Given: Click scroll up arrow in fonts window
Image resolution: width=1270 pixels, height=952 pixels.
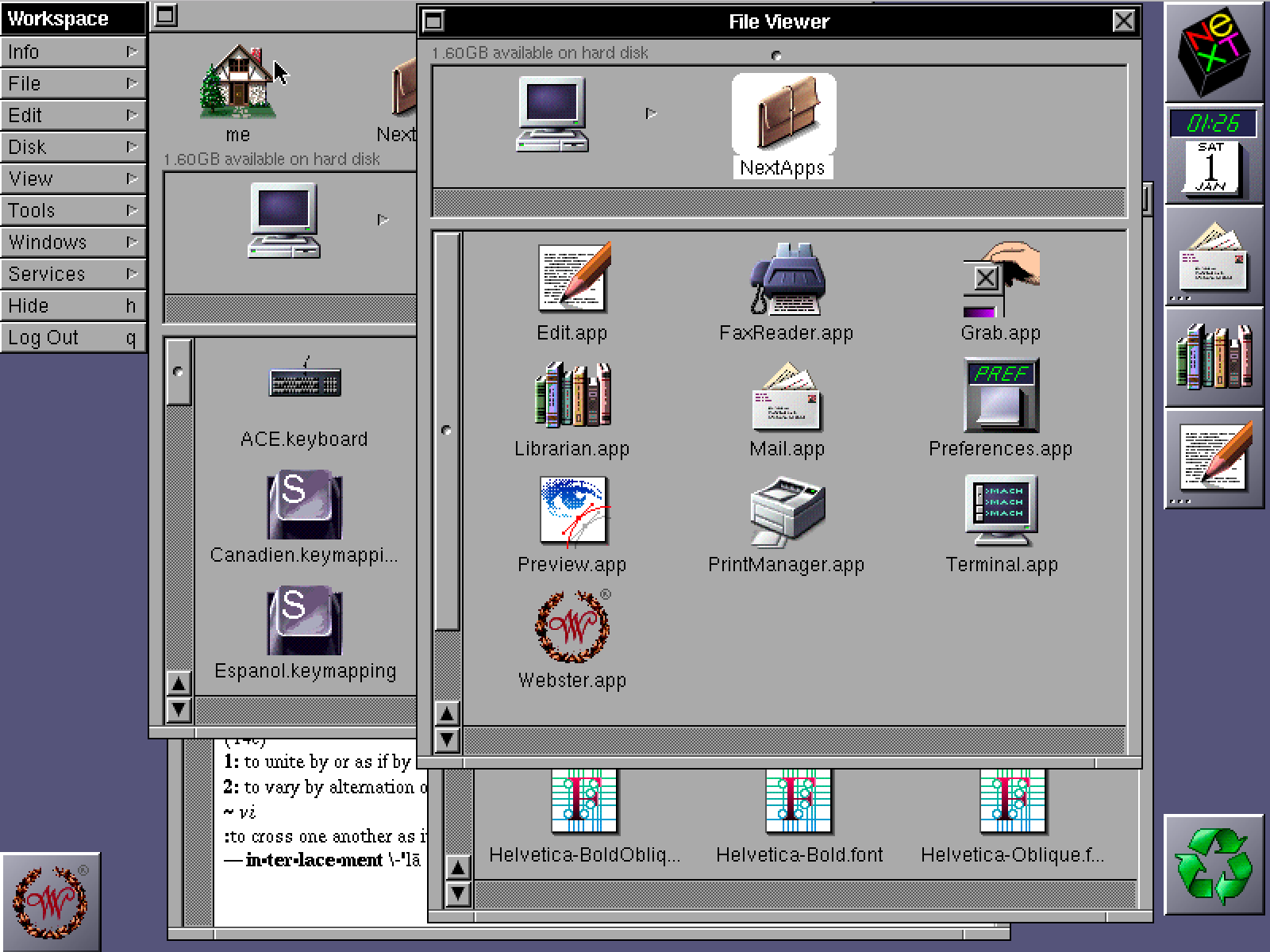Looking at the screenshot, I should point(458,868).
